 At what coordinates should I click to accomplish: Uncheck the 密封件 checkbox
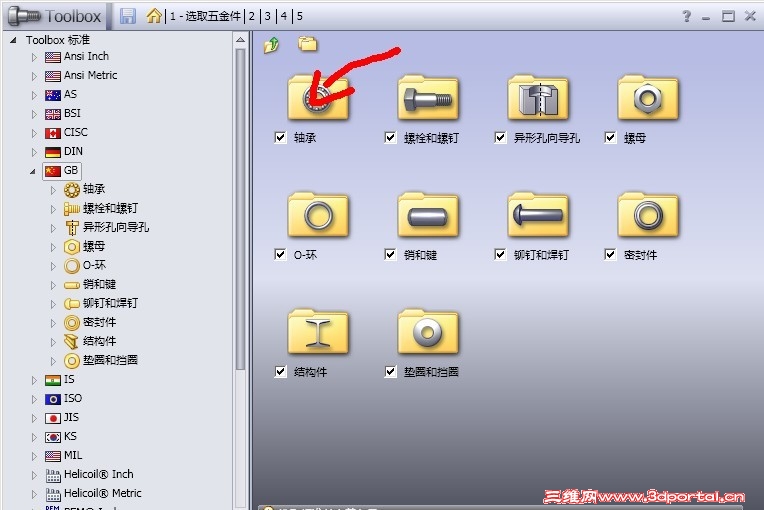(x=610, y=254)
